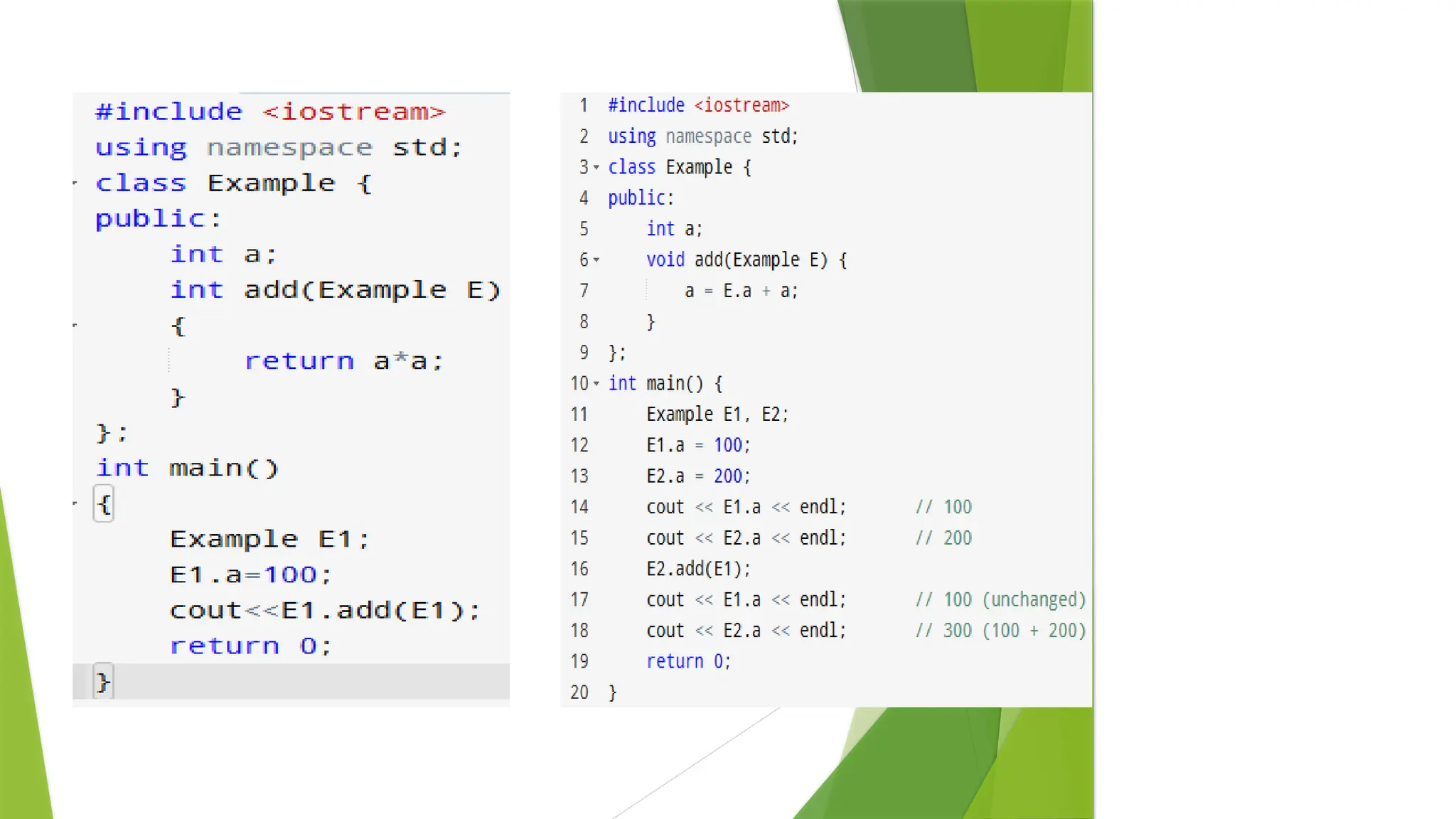Click 'return a*a;' in the left code
1456x819 pixels.
[344, 361]
